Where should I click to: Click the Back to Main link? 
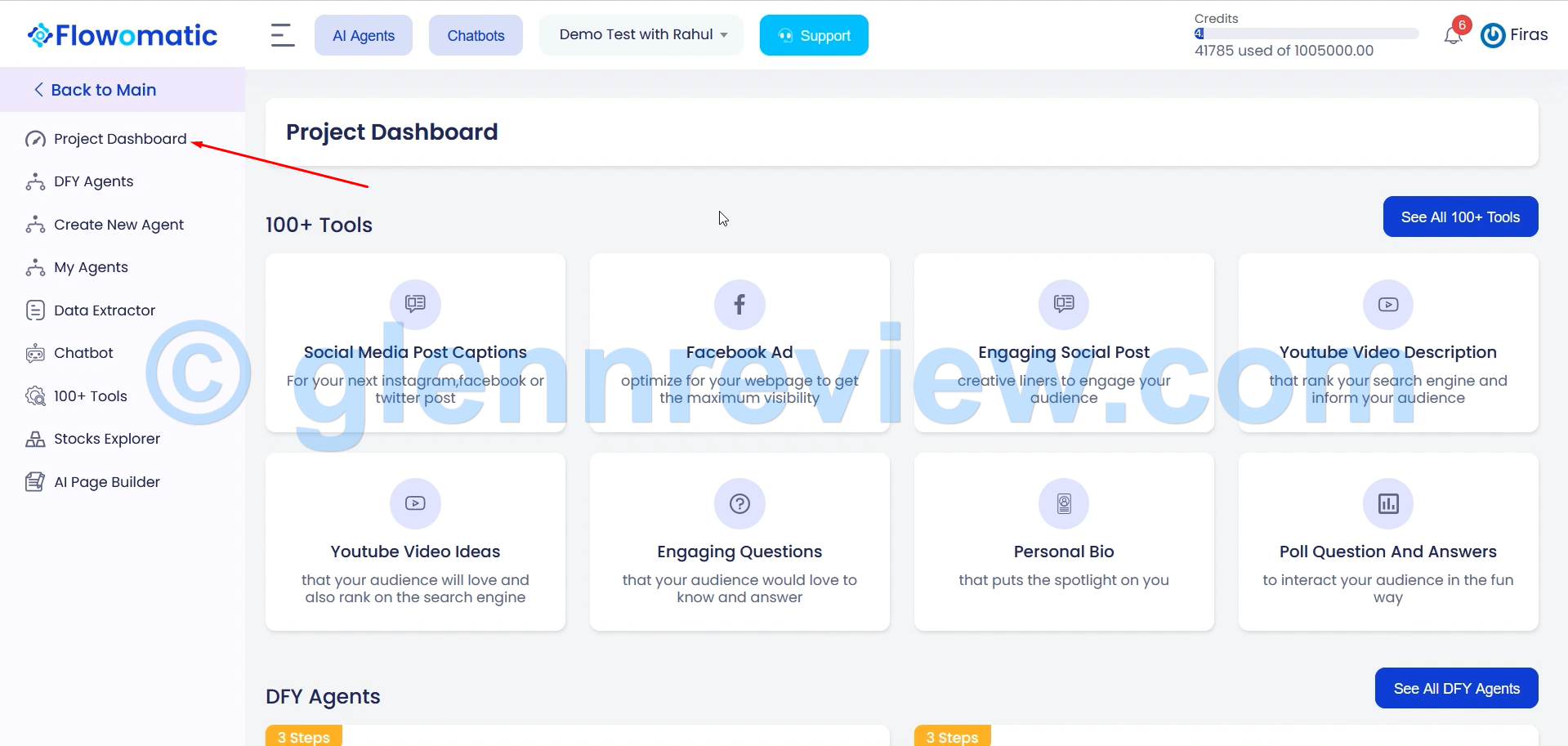click(103, 90)
